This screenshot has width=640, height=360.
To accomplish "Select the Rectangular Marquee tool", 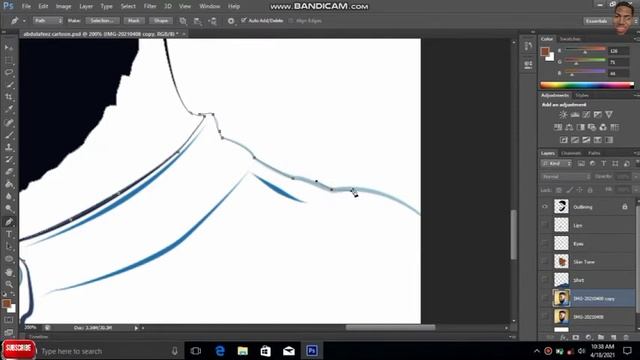I will (x=9, y=60).
